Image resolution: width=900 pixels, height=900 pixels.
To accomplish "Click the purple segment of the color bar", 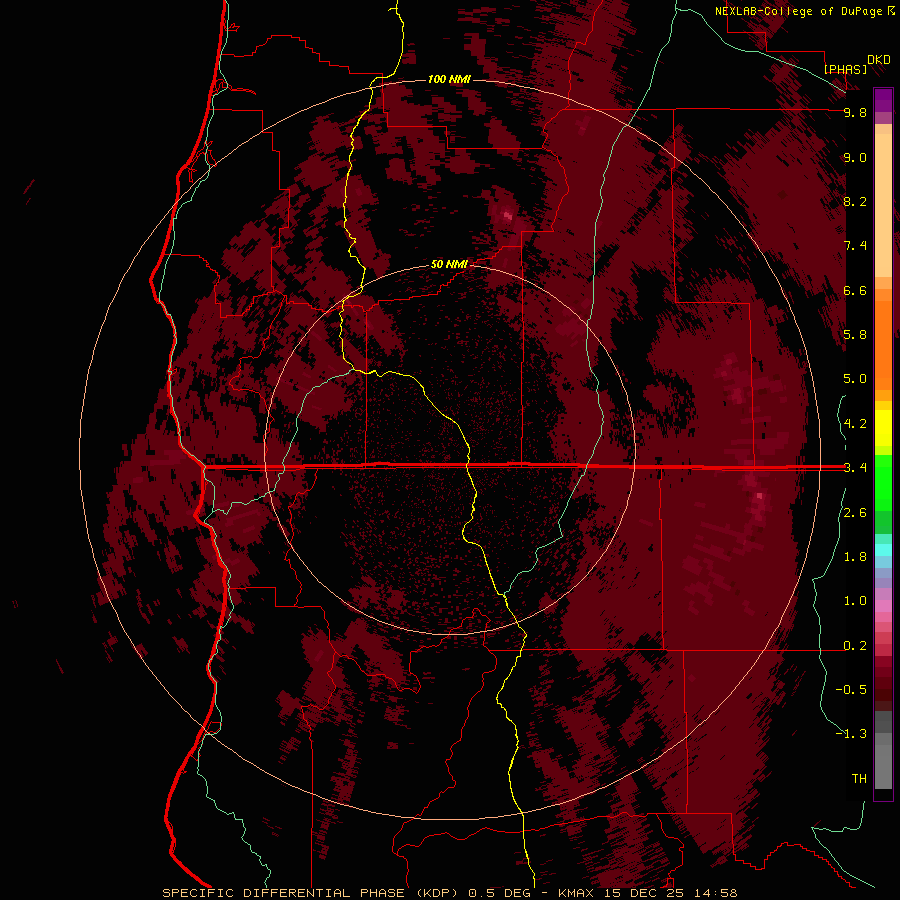I will [883, 100].
